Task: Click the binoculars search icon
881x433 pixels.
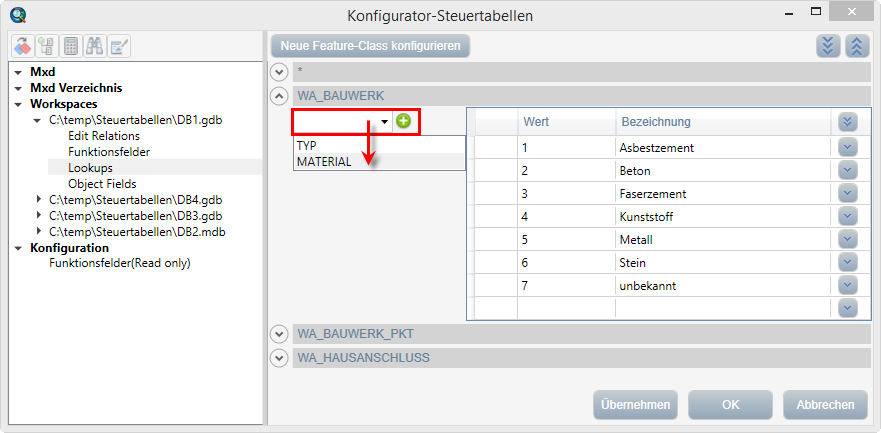Action: pyautogui.click(x=94, y=47)
